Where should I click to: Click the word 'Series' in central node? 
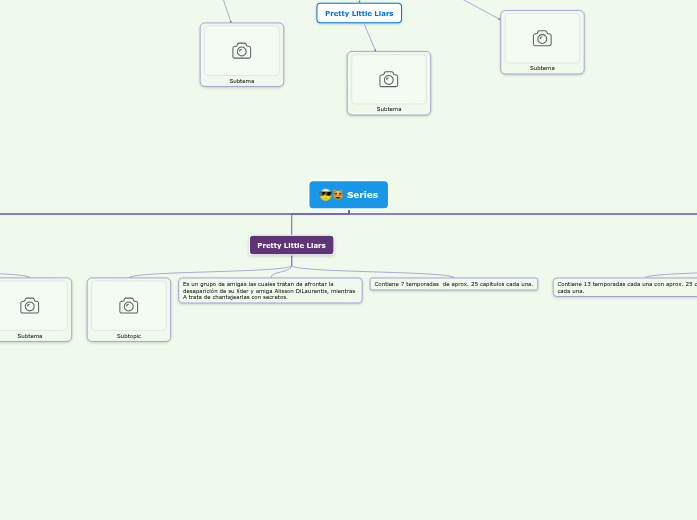click(362, 195)
